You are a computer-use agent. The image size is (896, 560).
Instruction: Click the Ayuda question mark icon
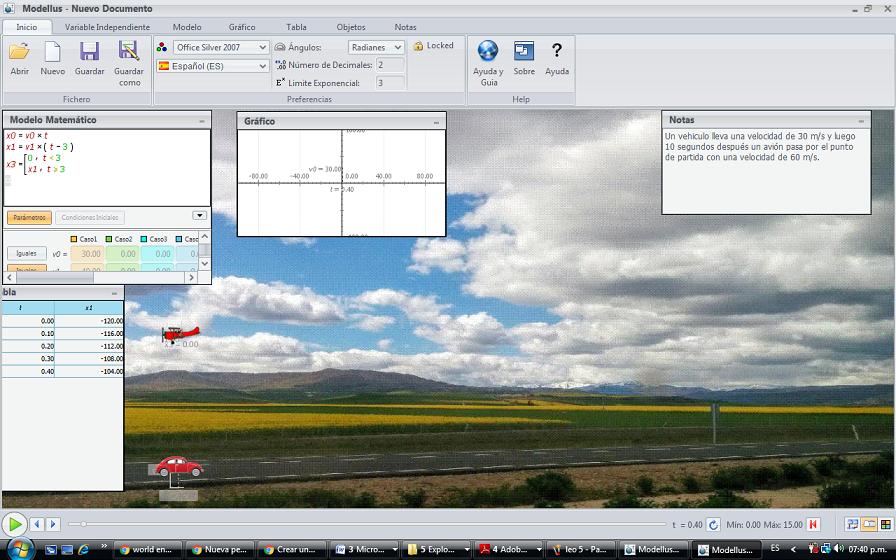point(557,58)
